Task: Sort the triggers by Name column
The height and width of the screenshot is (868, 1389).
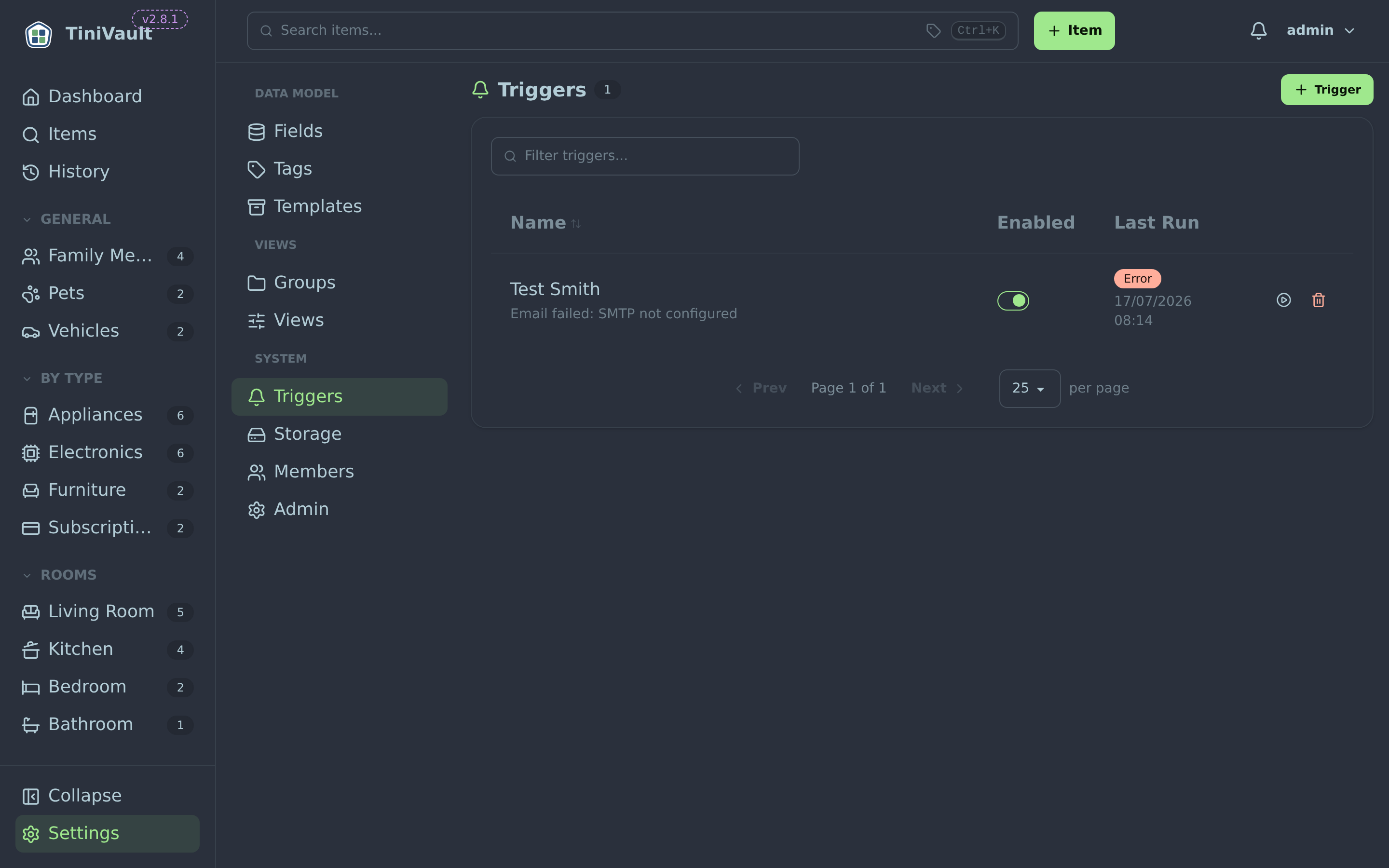Action: click(545, 223)
